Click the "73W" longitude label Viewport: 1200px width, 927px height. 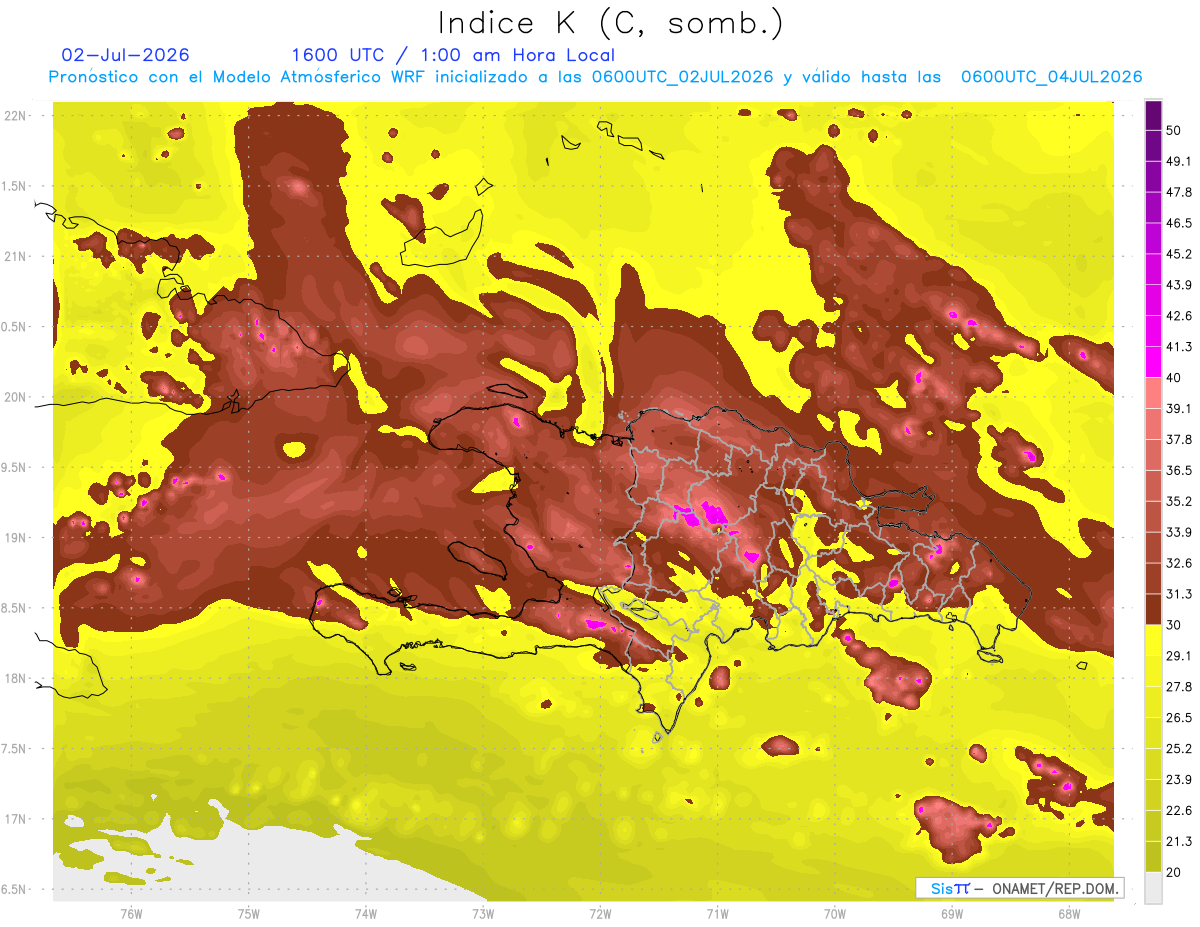pos(483,913)
